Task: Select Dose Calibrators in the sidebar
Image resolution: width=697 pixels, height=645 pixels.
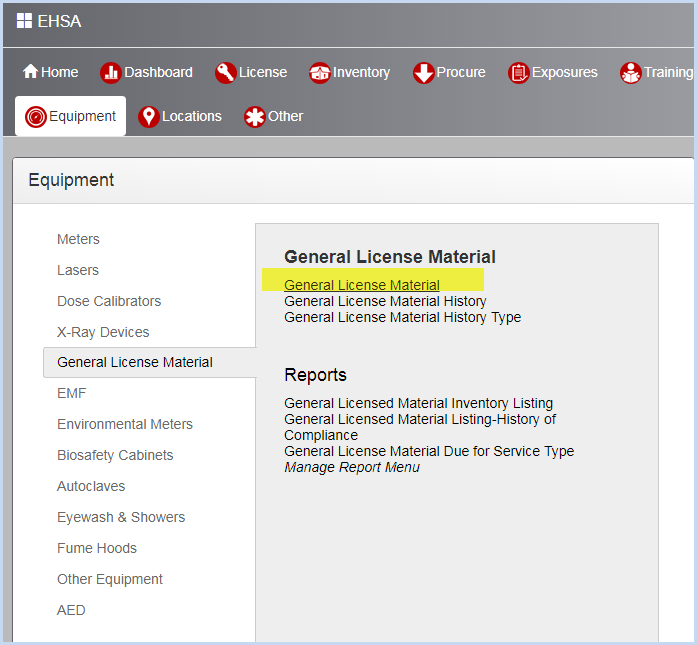Action: (109, 301)
